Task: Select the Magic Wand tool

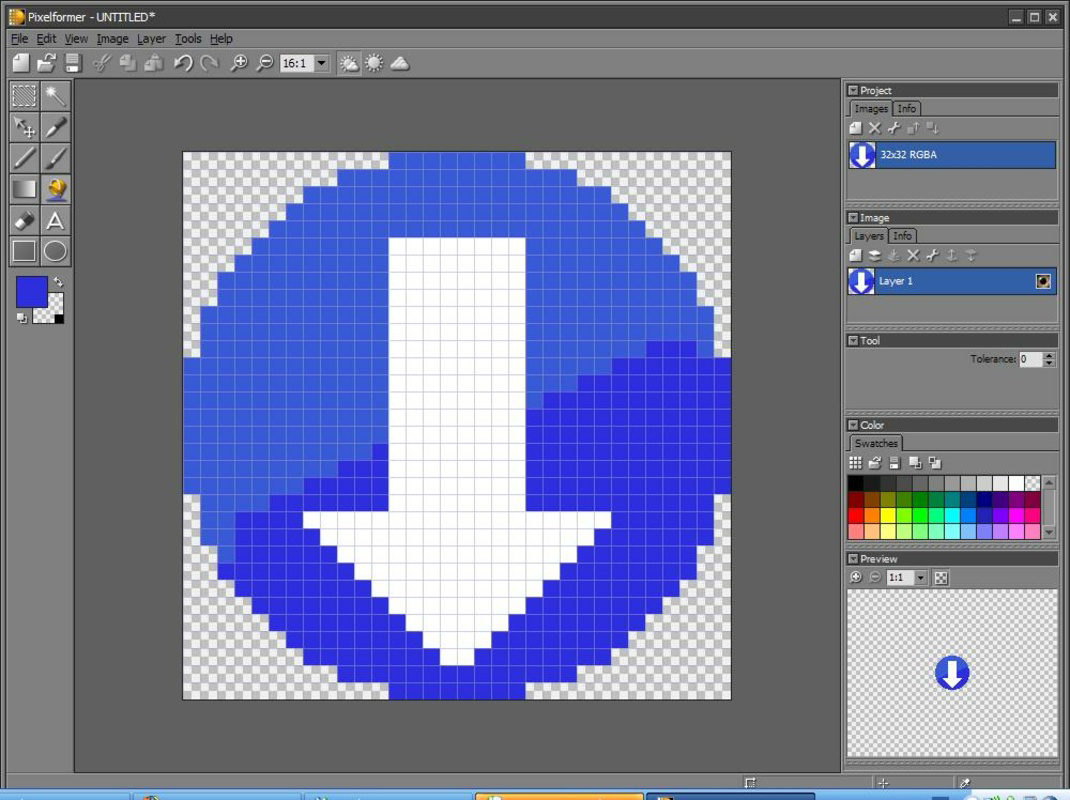Action: [x=55, y=96]
